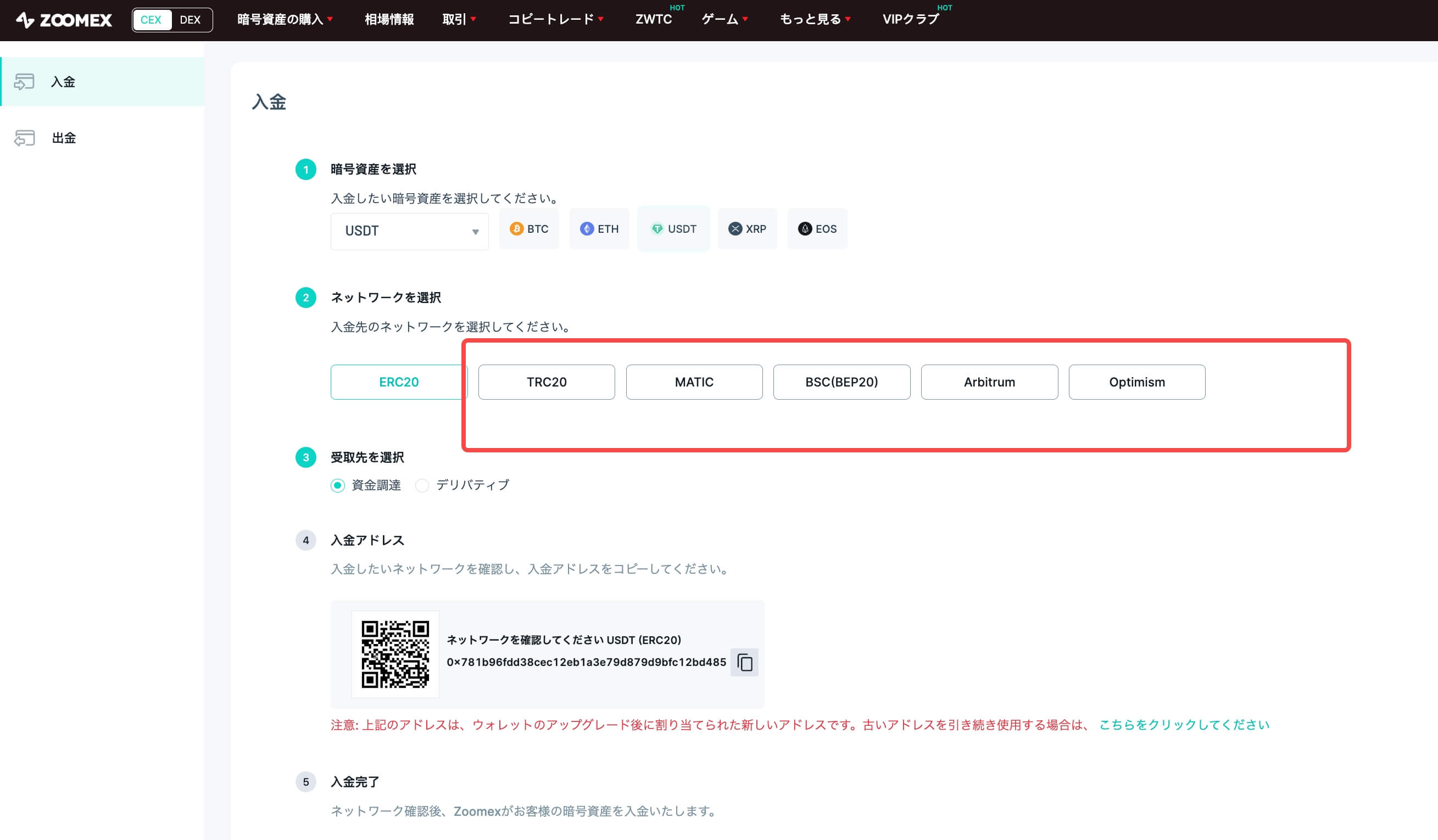Select the MATIC network
This screenshot has height=840, width=1438.
pyautogui.click(x=694, y=382)
